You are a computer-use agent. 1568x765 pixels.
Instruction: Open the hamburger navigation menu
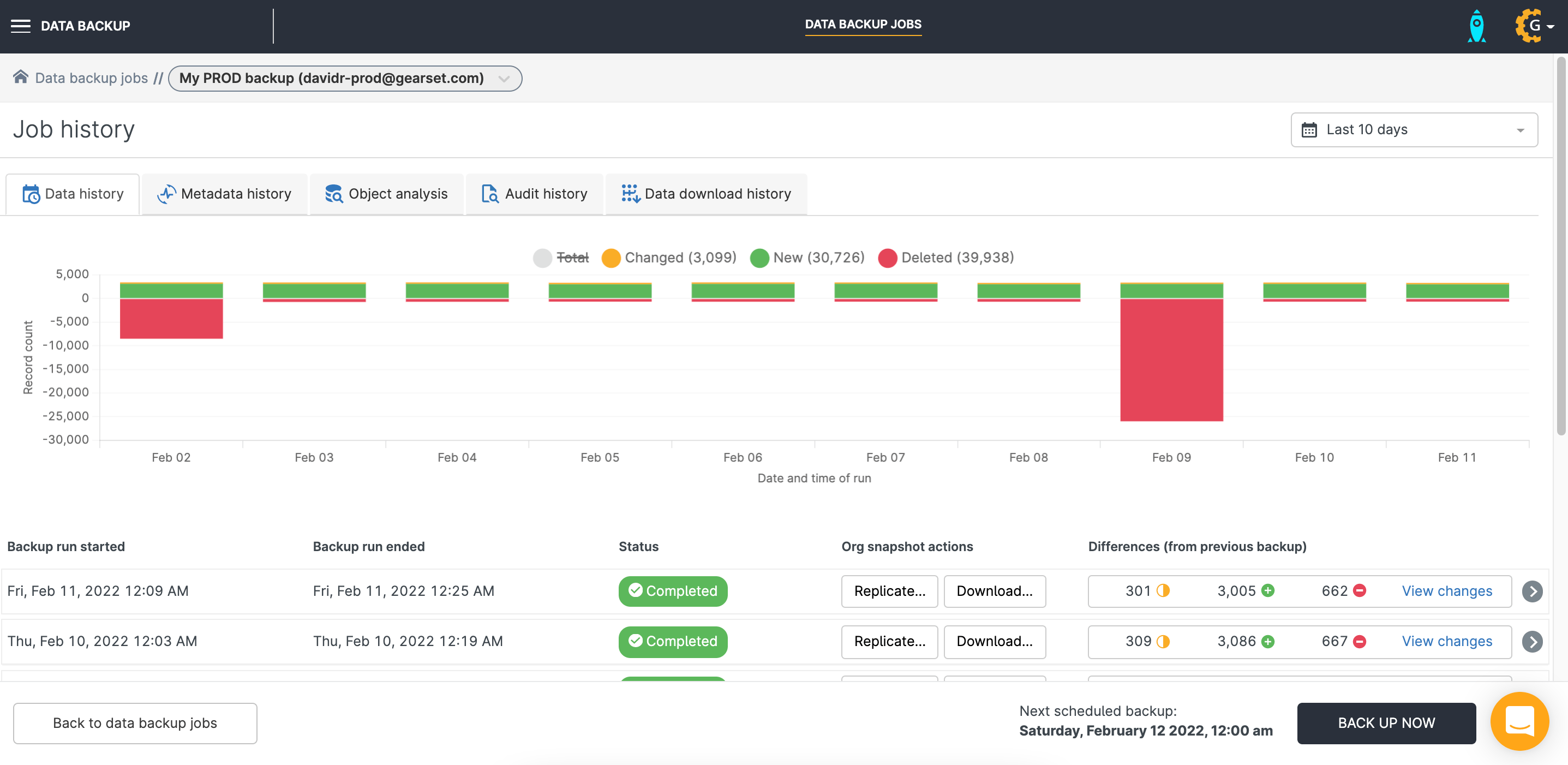pyautogui.click(x=21, y=26)
